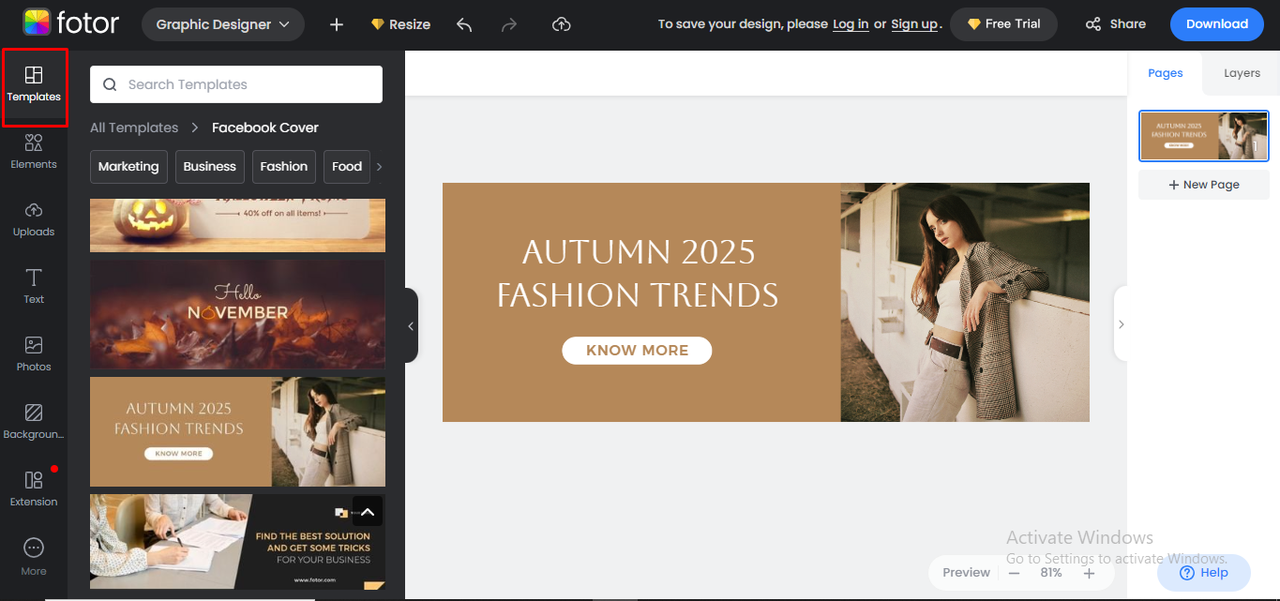Select the AUTUMN 2025 FASHION TRENDS heading on canvas
1280x601 pixels.
(x=638, y=273)
